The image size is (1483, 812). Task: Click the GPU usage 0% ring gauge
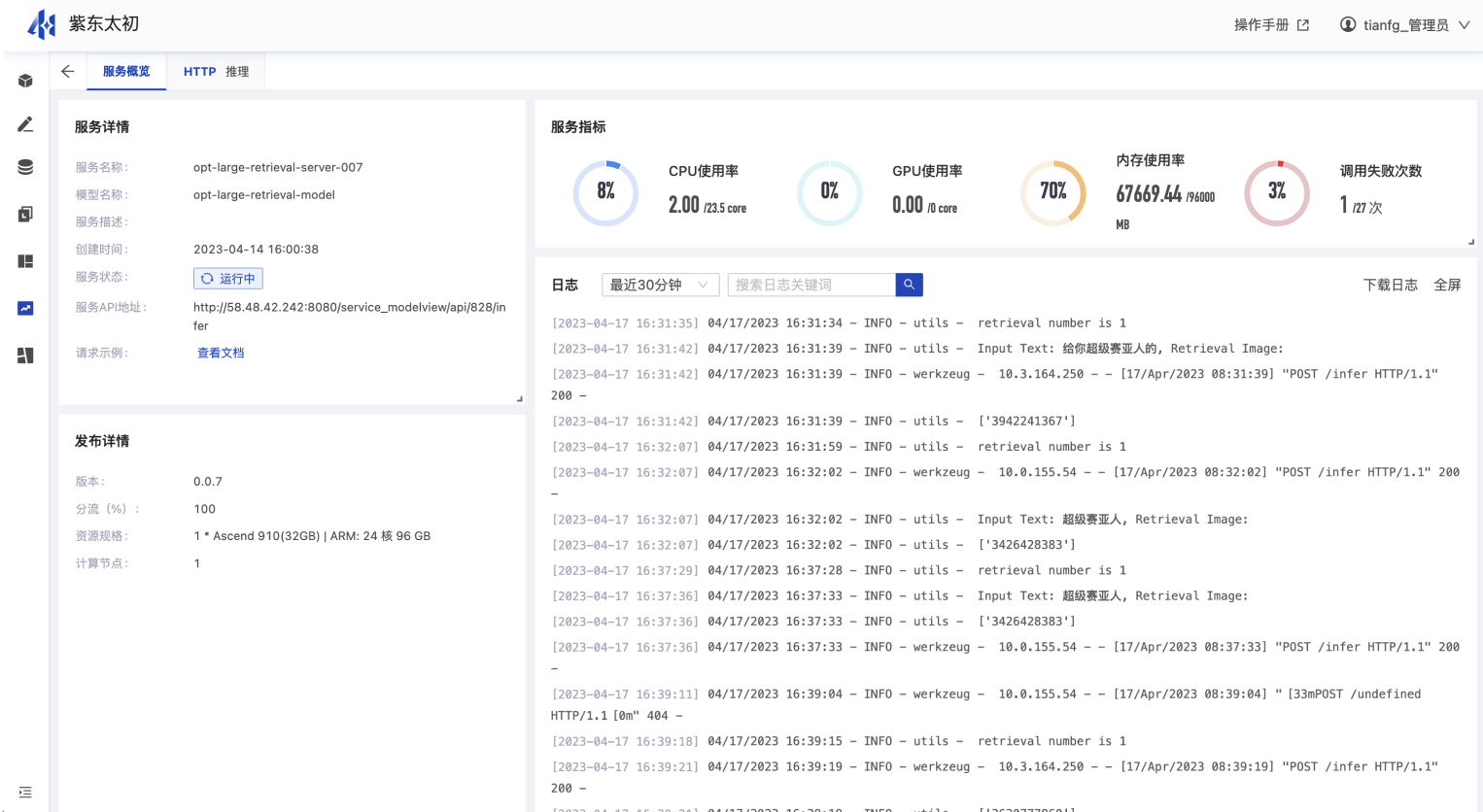829,192
